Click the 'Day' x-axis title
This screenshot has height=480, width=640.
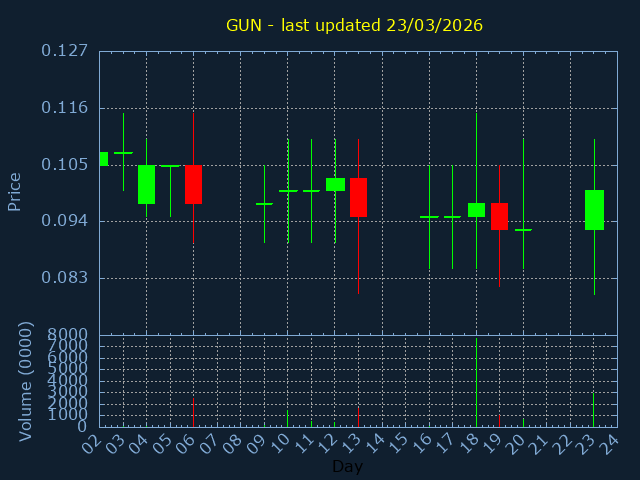[x=347, y=466]
